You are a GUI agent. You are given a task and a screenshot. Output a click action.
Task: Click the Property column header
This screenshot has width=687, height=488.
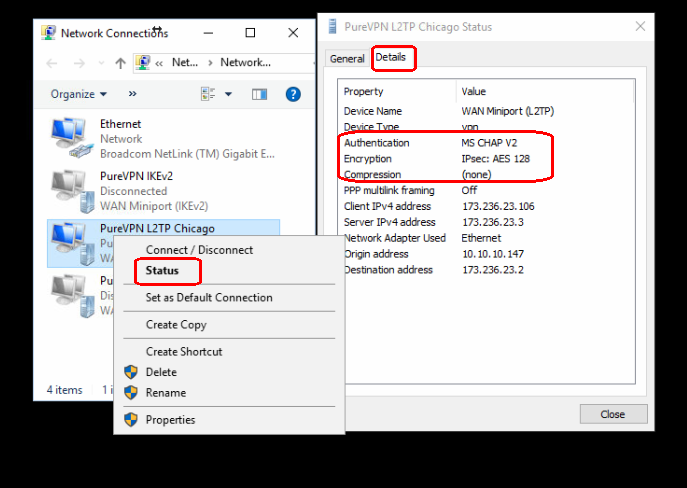coord(397,92)
